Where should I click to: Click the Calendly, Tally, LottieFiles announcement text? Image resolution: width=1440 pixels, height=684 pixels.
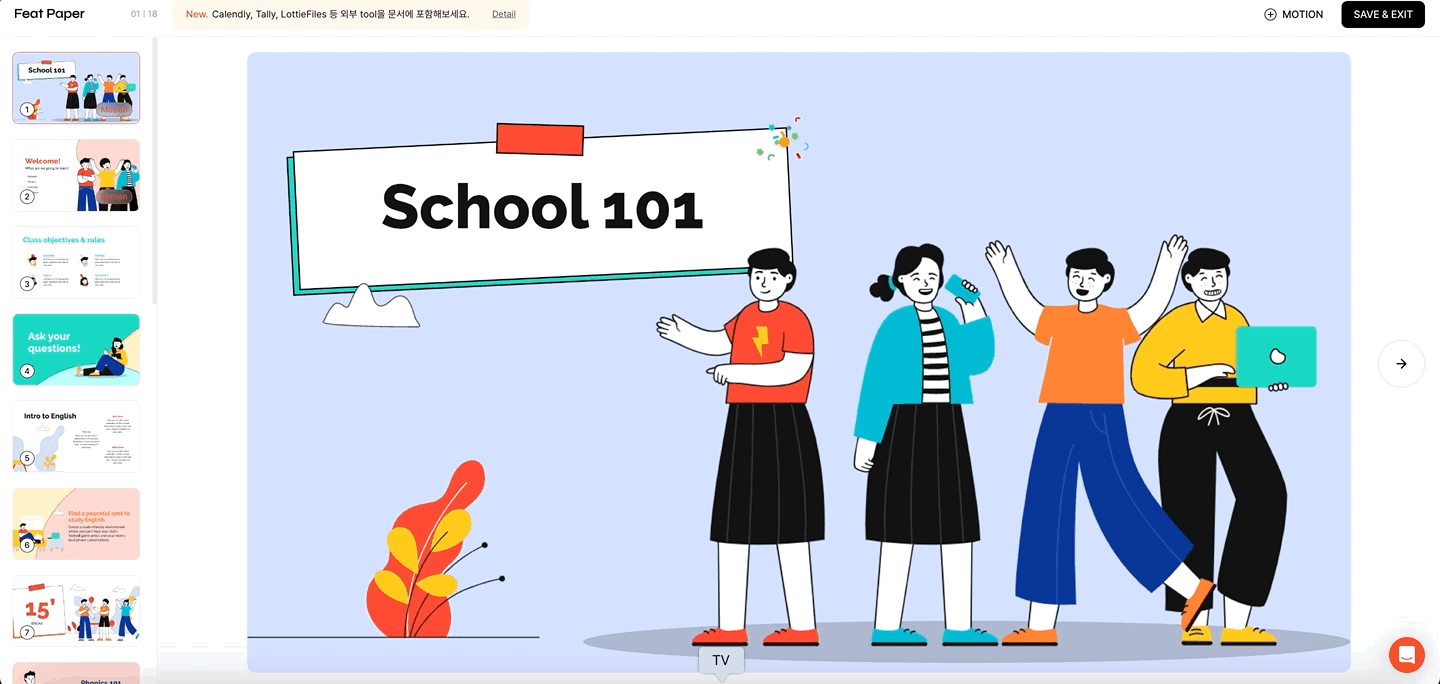(340, 14)
